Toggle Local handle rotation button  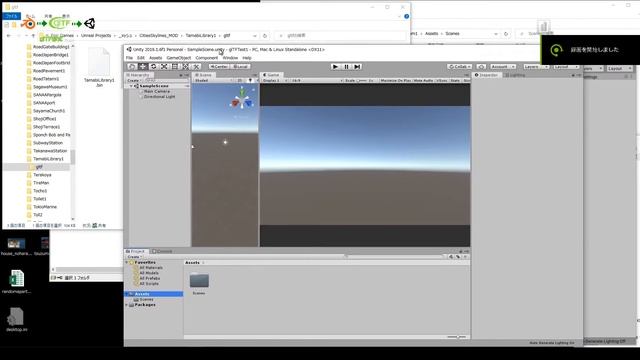pyautogui.click(x=240, y=67)
